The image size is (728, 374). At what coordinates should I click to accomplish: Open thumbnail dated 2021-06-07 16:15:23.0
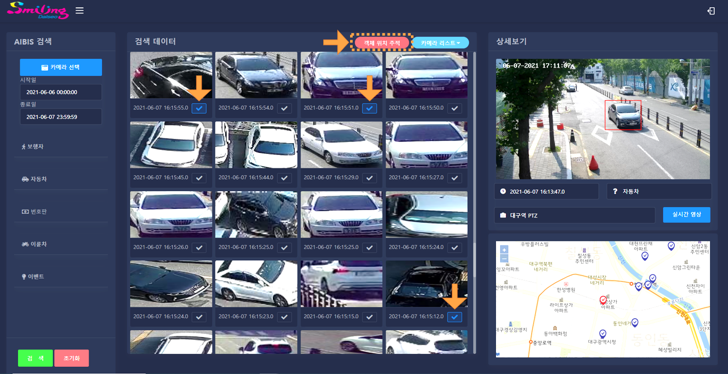pos(256,284)
